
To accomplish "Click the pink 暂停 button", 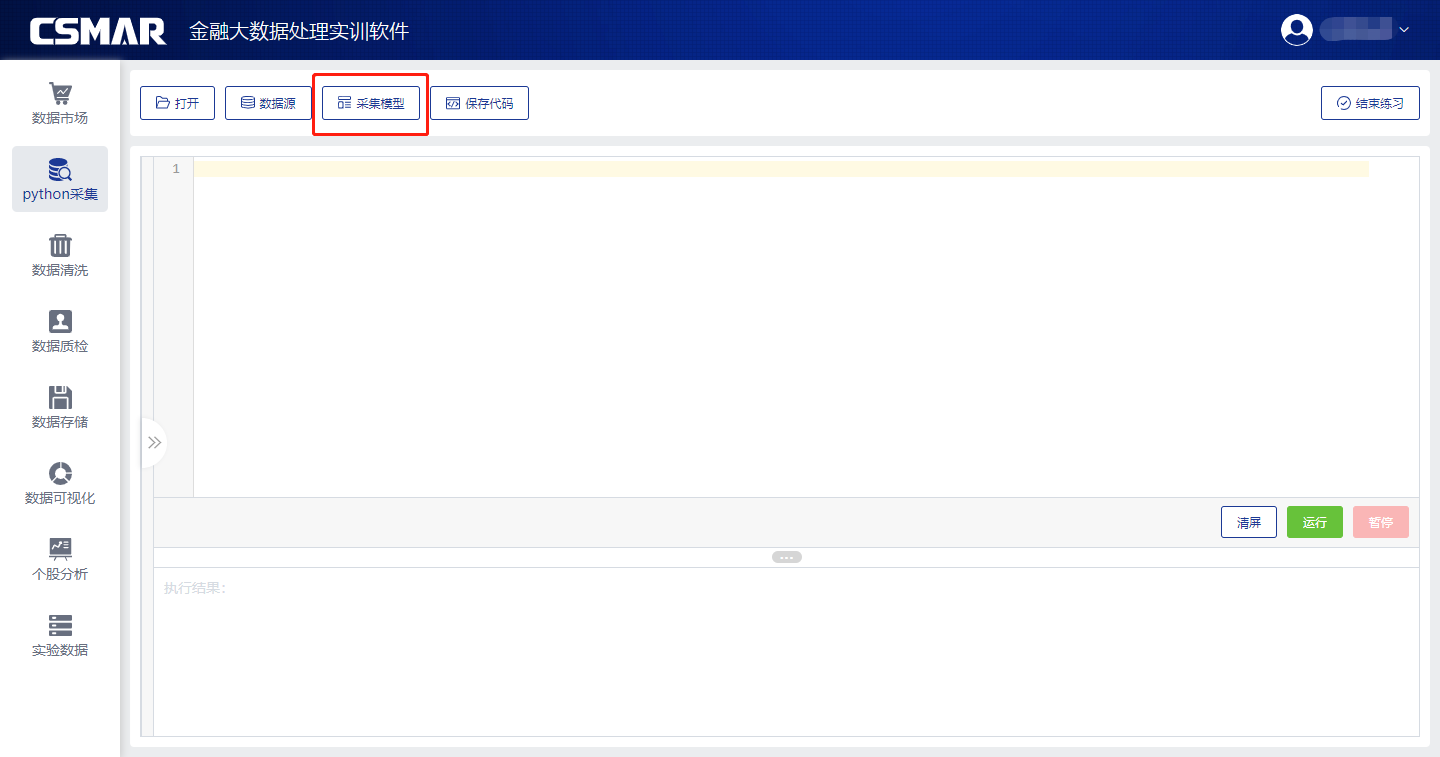I will pos(1380,522).
